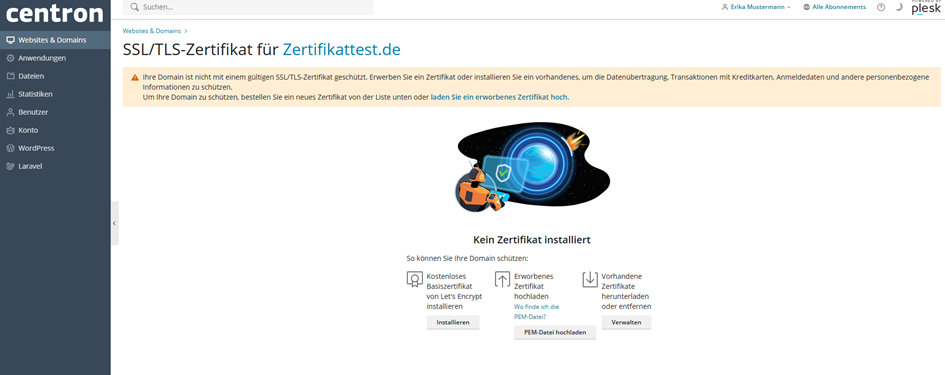The image size is (945, 375).
Task: Collapse the sidebar with the arrow handle
Action: pos(115,223)
